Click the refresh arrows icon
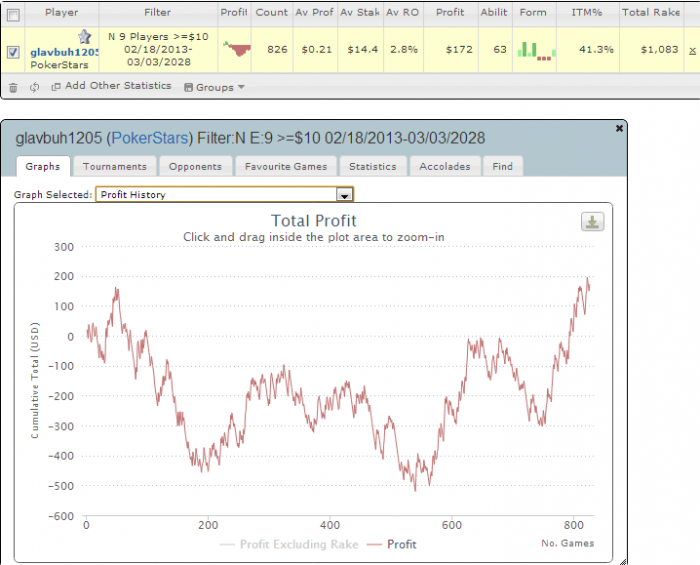 coord(34,87)
